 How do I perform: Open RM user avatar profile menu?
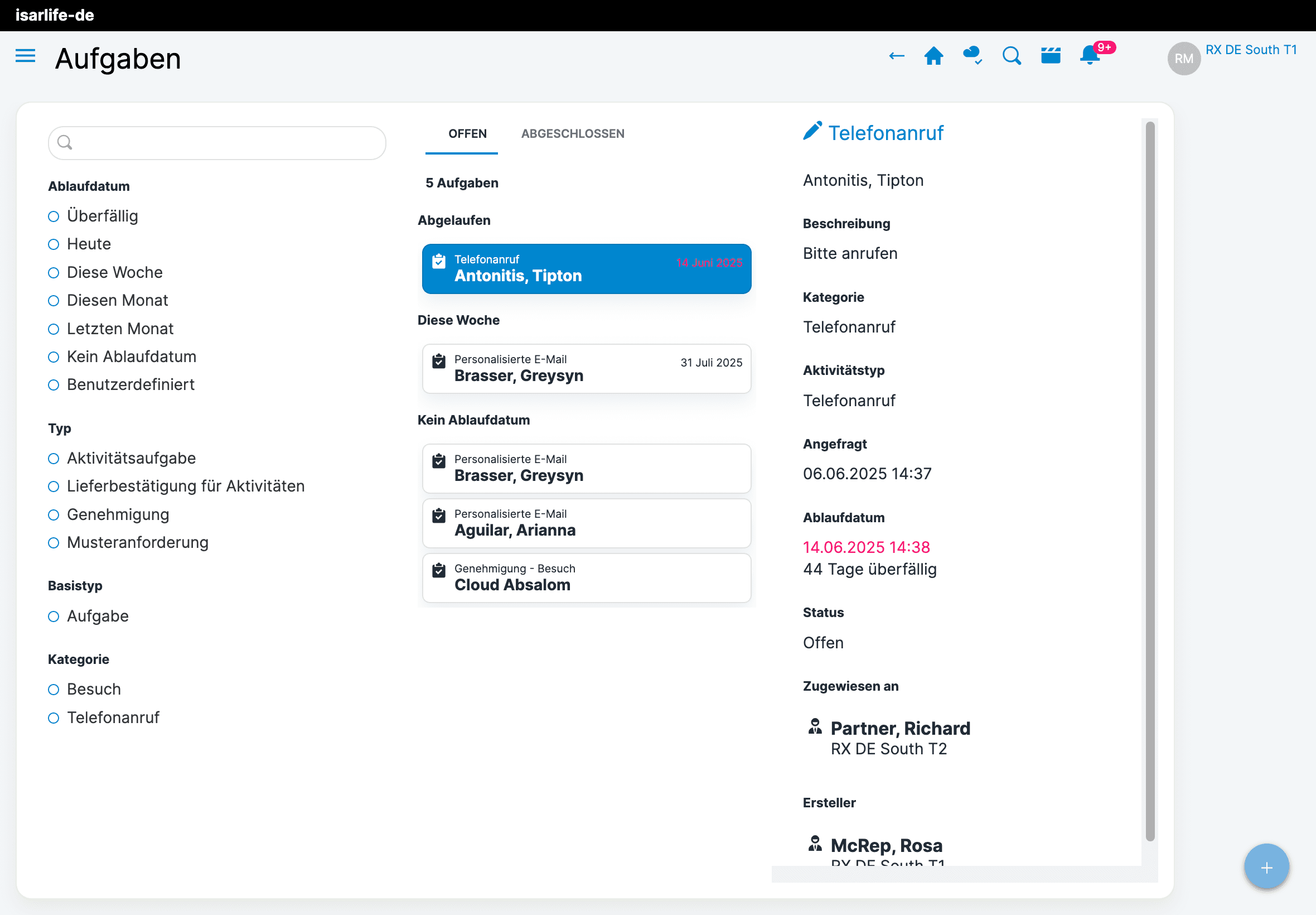point(1184,59)
